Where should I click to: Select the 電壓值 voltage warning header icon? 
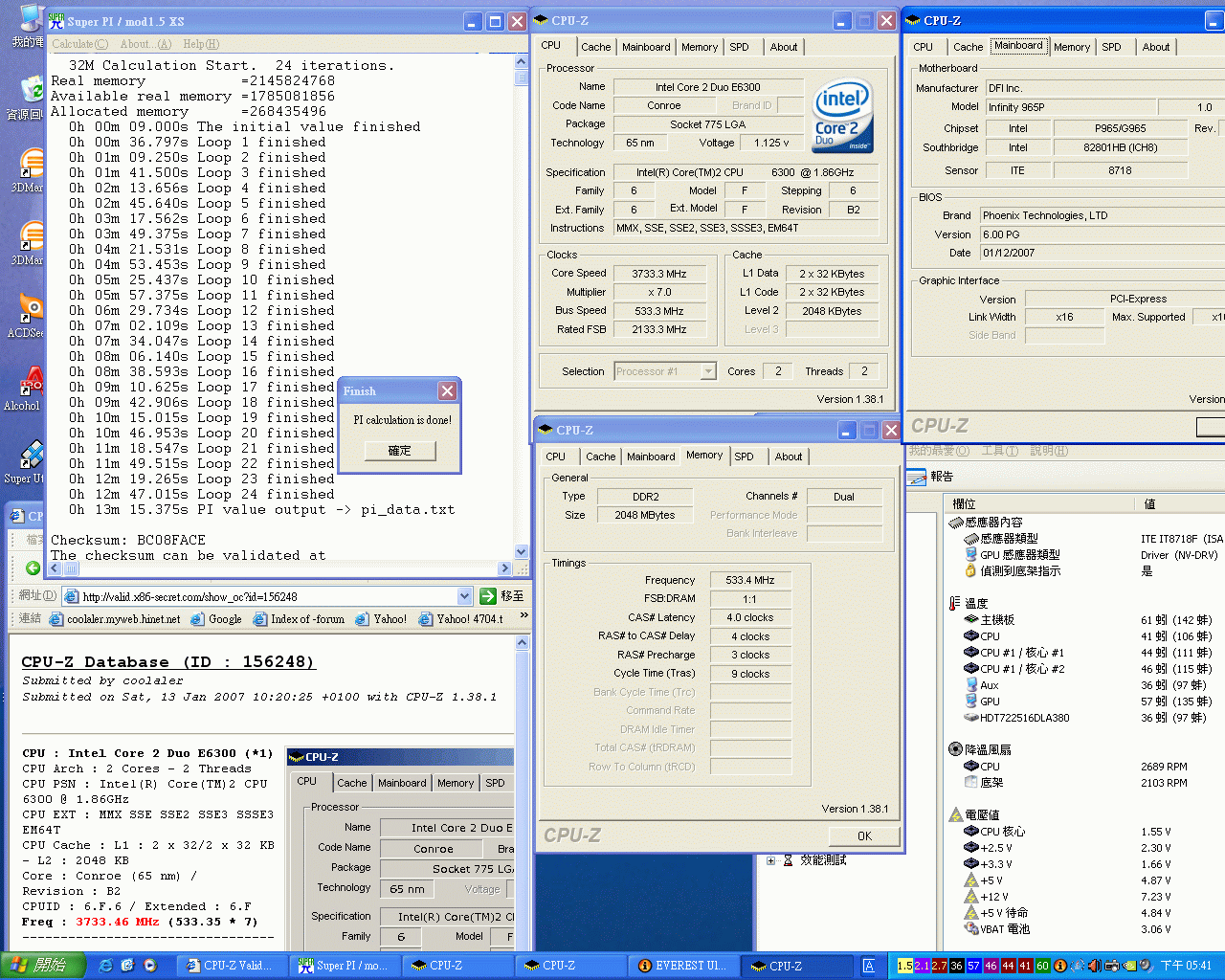pos(955,814)
